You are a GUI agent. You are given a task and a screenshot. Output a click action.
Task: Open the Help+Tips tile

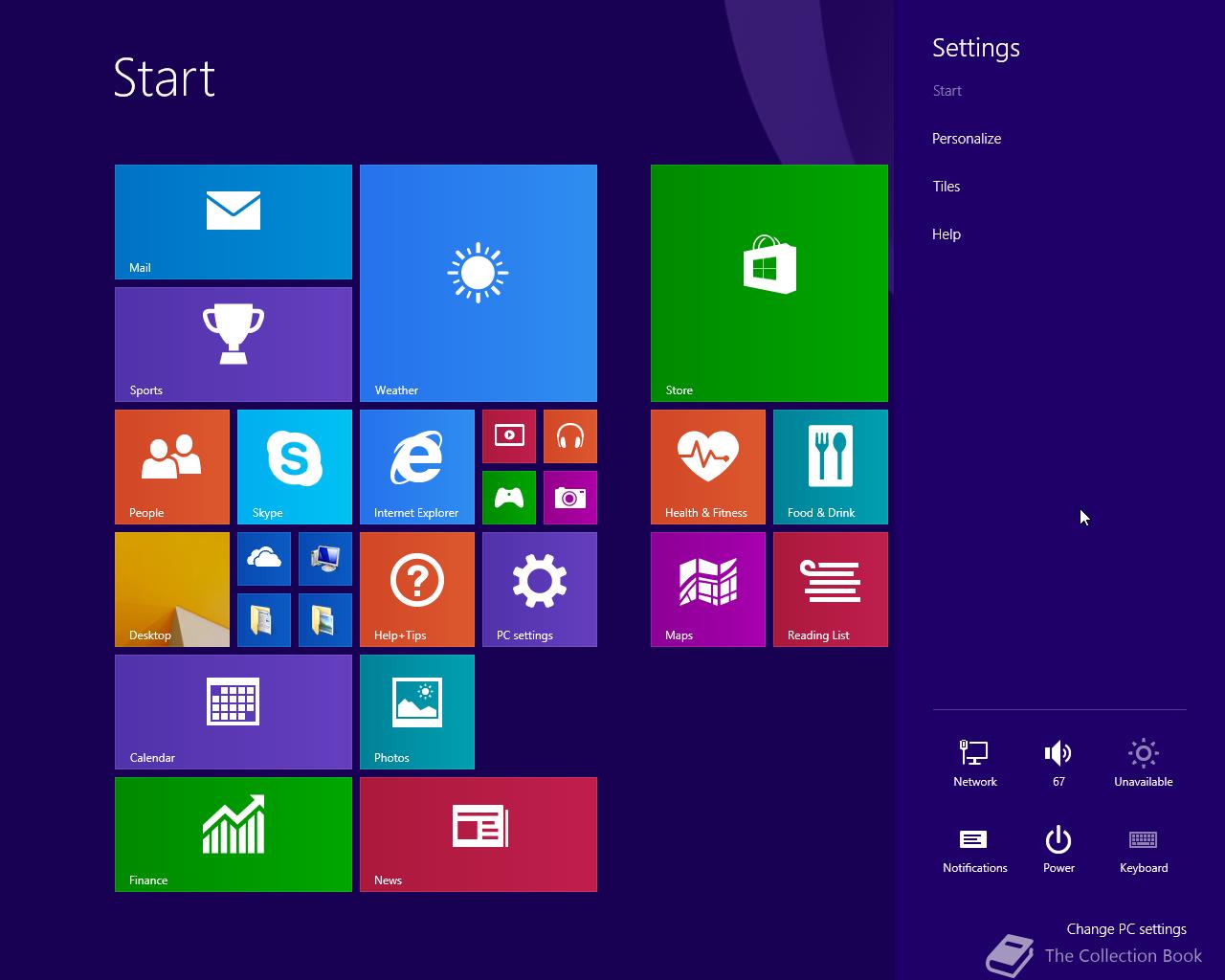click(x=417, y=590)
